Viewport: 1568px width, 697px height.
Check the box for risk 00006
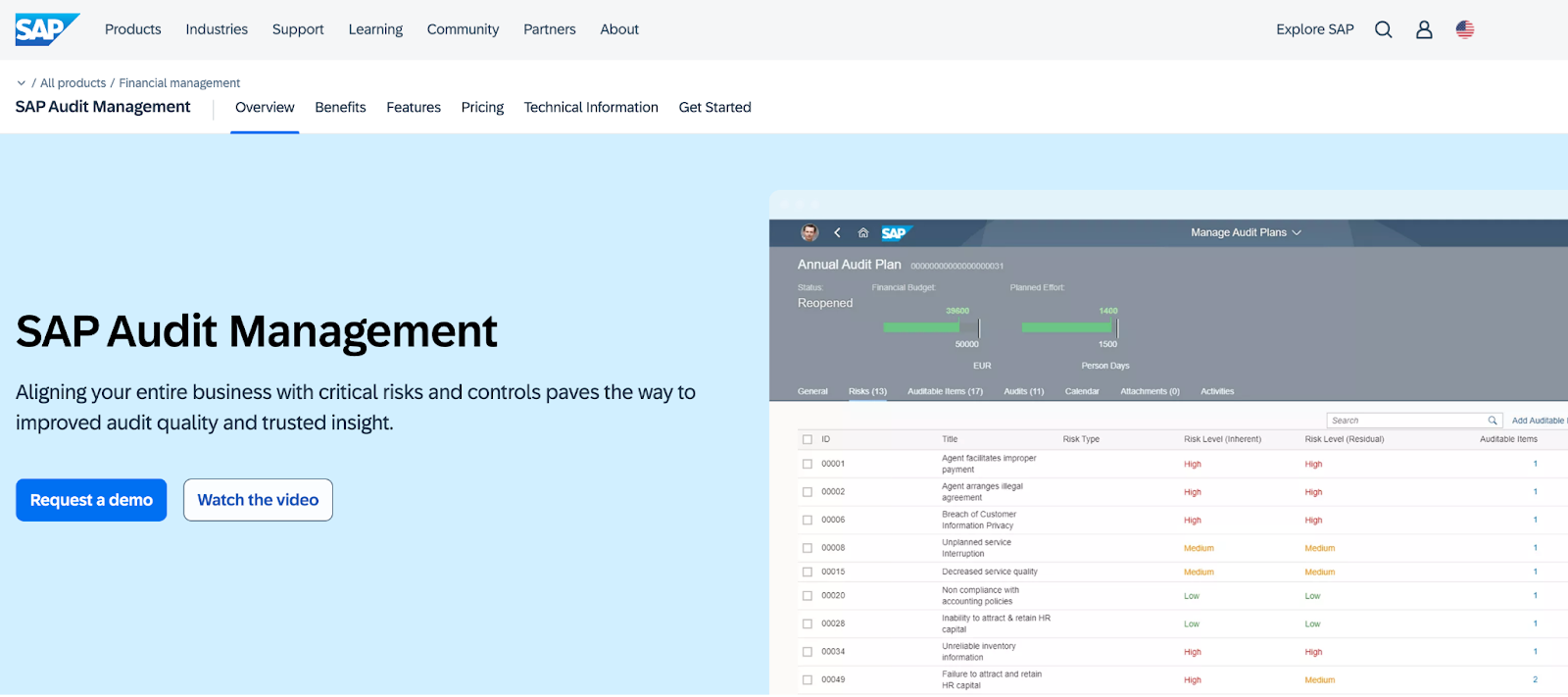pos(808,520)
